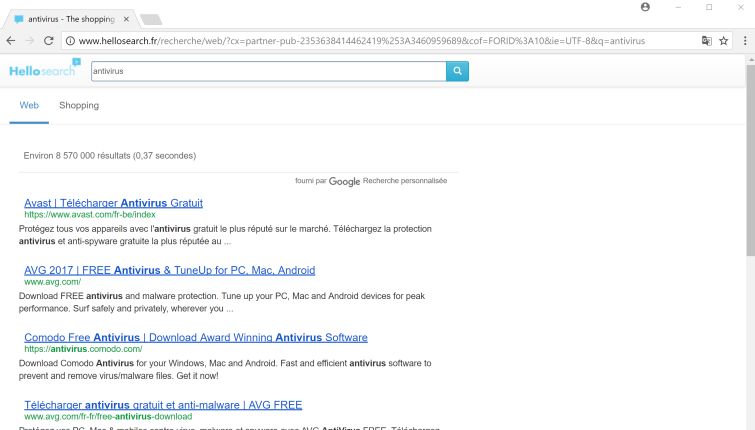
Task: Minimize the browser window
Action: [x=678, y=7]
